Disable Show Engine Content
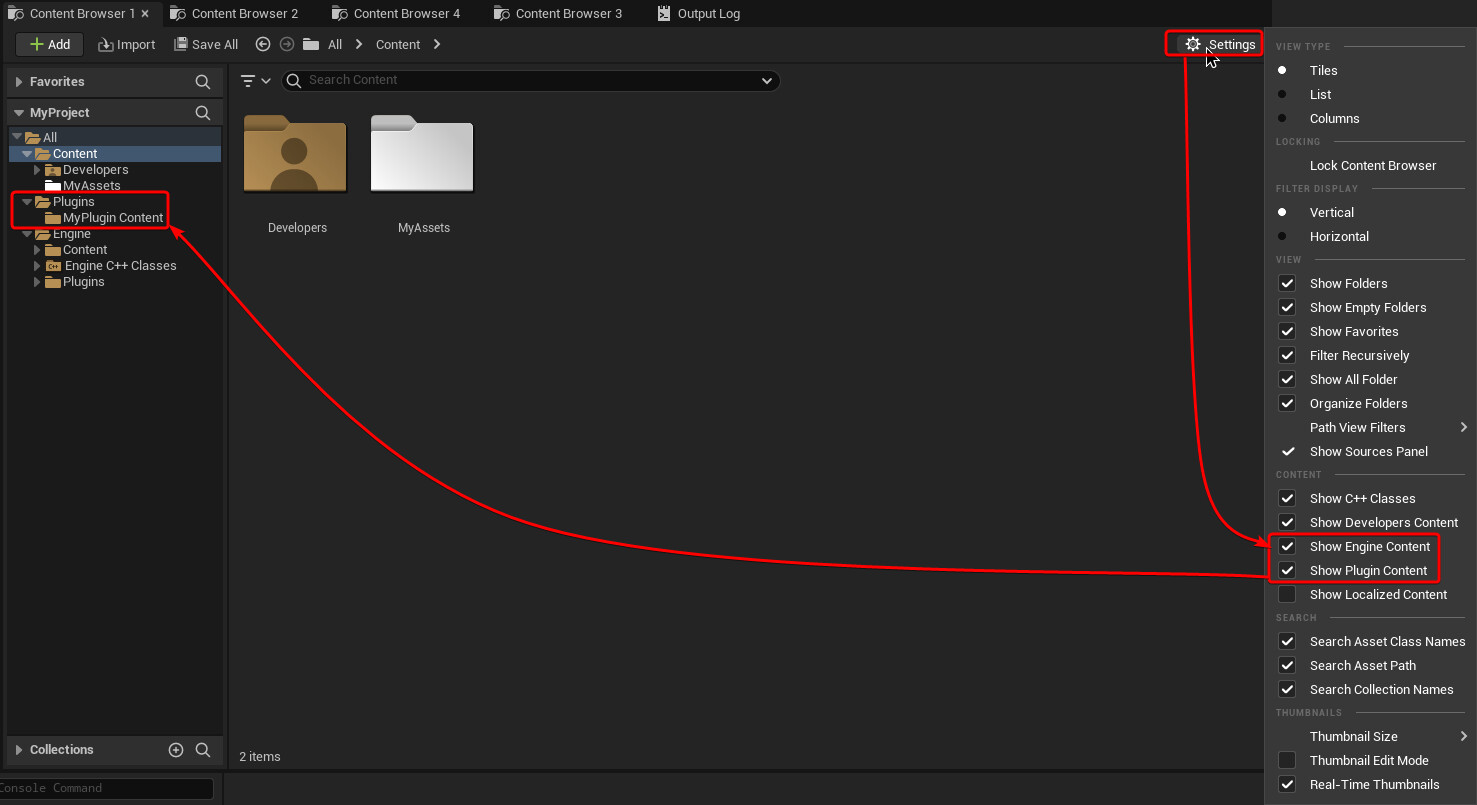The image size is (1477, 805). coord(1287,546)
